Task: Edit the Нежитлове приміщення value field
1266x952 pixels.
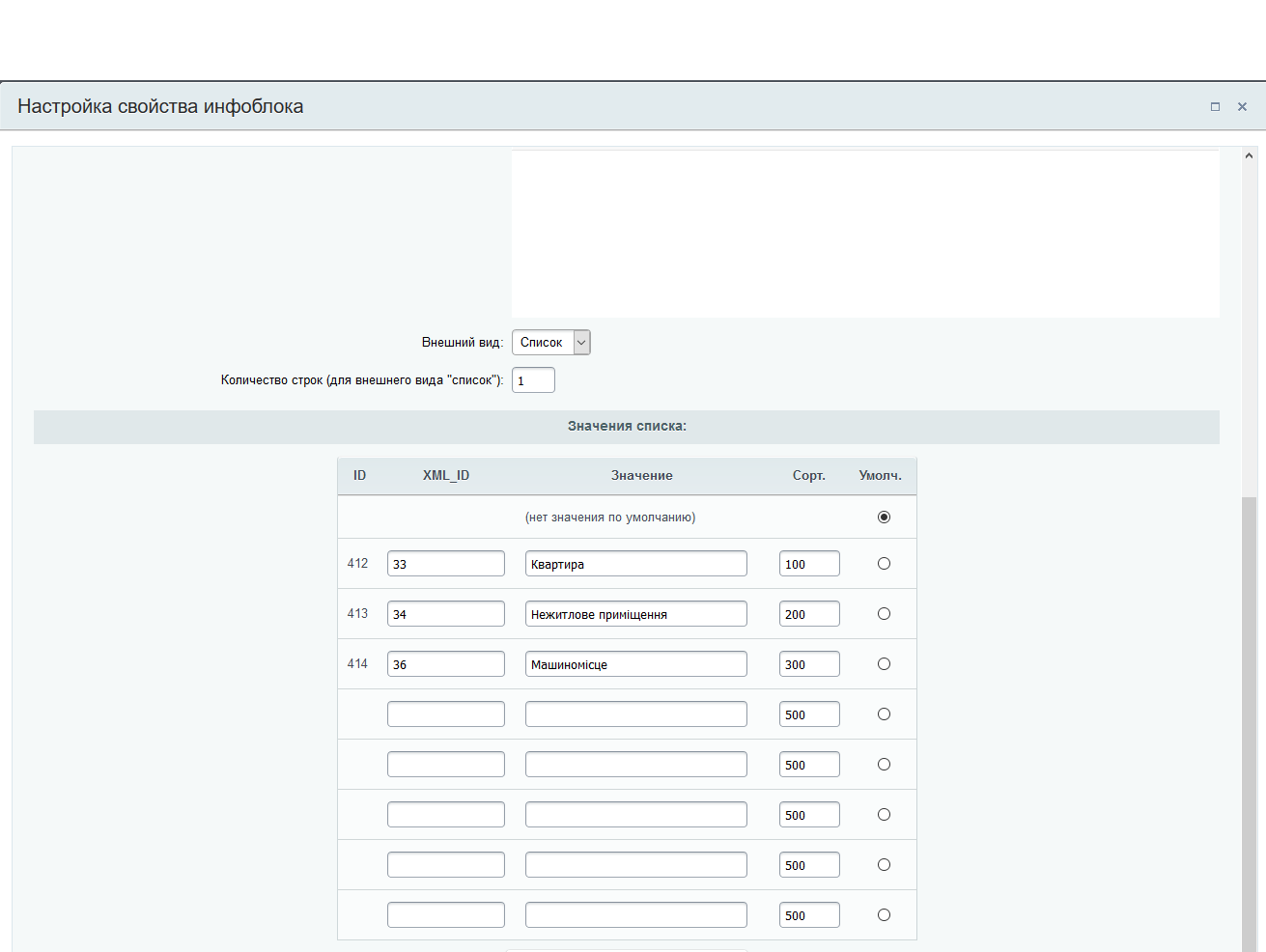Action: point(635,614)
